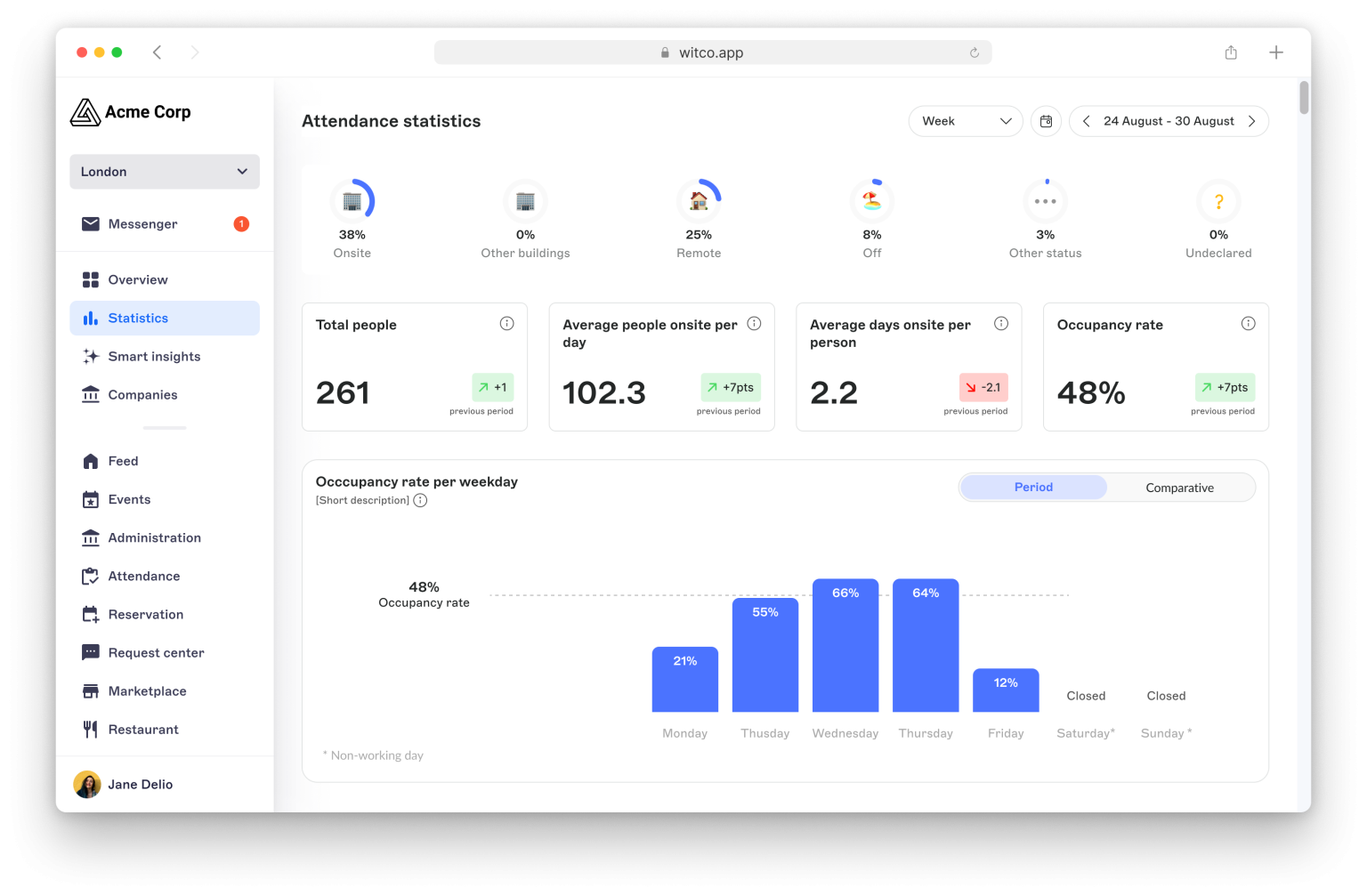Go to the next week with the chevron
This screenshot has width=1367, height=896.
click(1251, 121)
